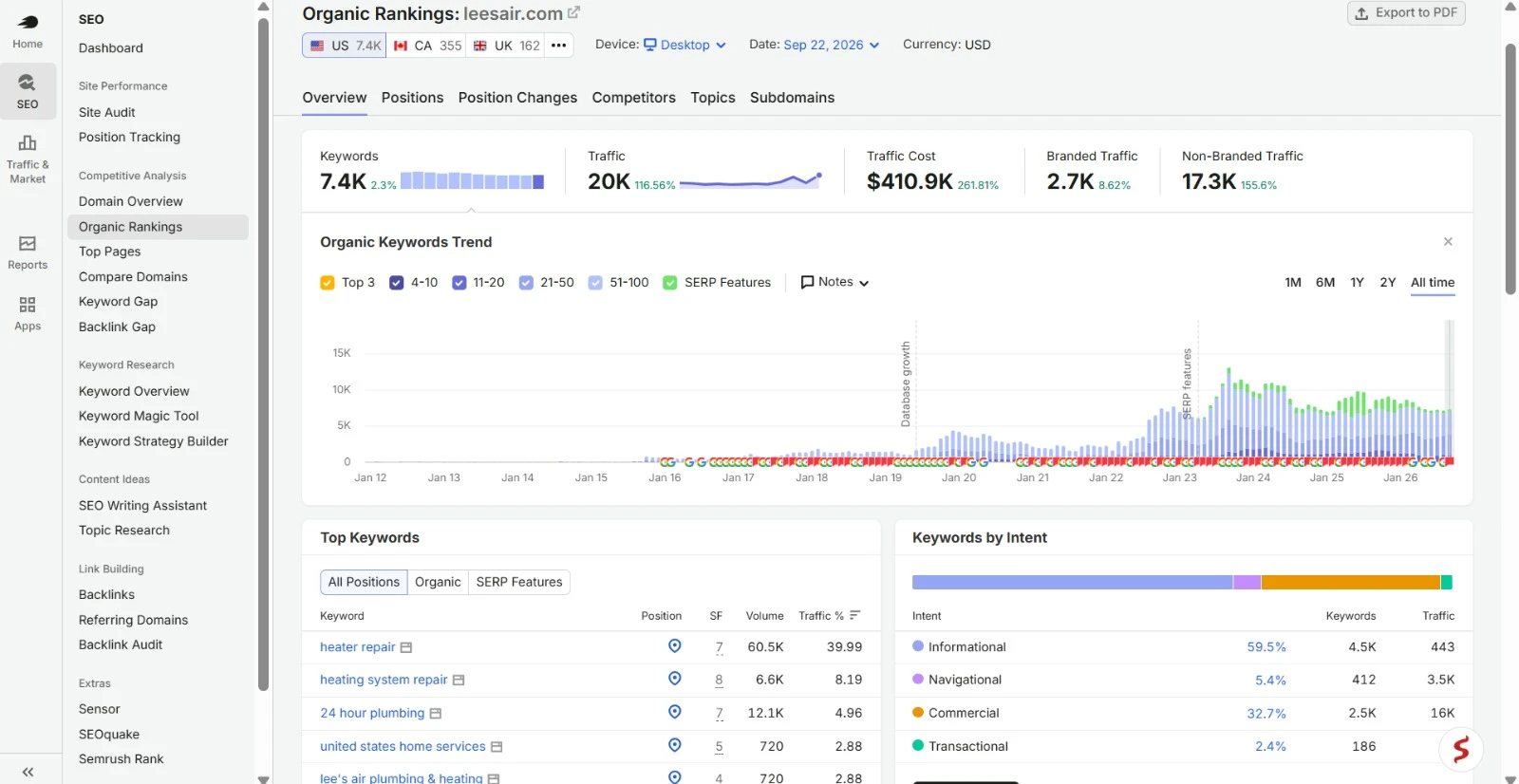Open Backlink Audit in the sidebar
The image size is (1519, 784).
pos(121,644)
